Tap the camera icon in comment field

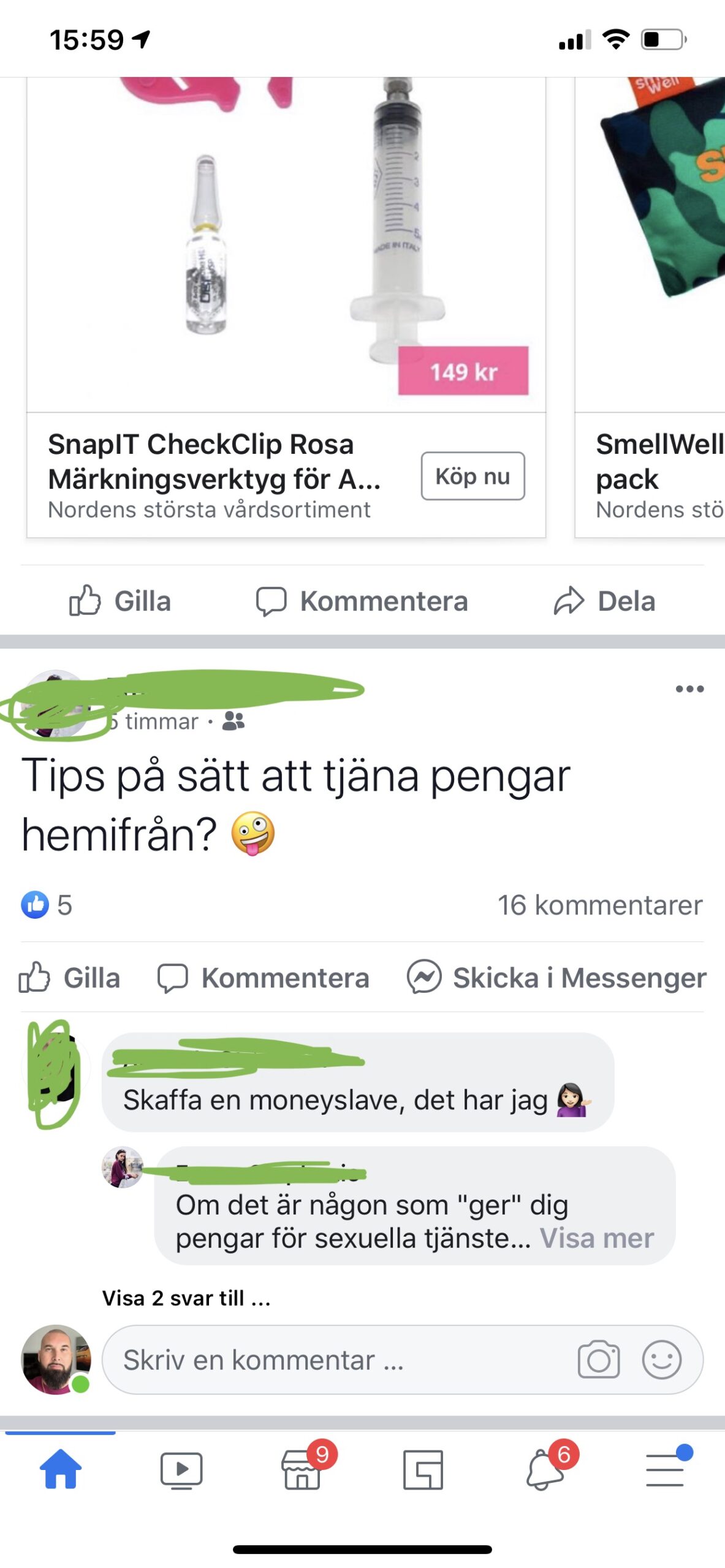(598, 1360)
